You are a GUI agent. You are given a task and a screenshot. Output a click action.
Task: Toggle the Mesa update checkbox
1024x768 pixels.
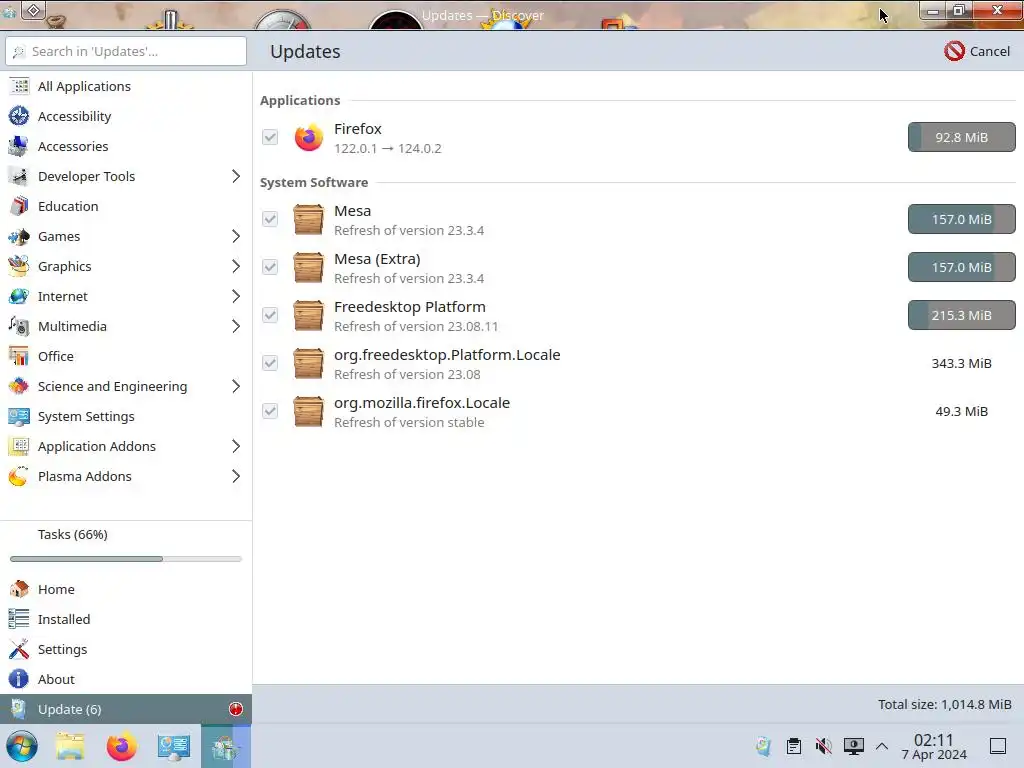pyautogui.click(x=270, y=219)
